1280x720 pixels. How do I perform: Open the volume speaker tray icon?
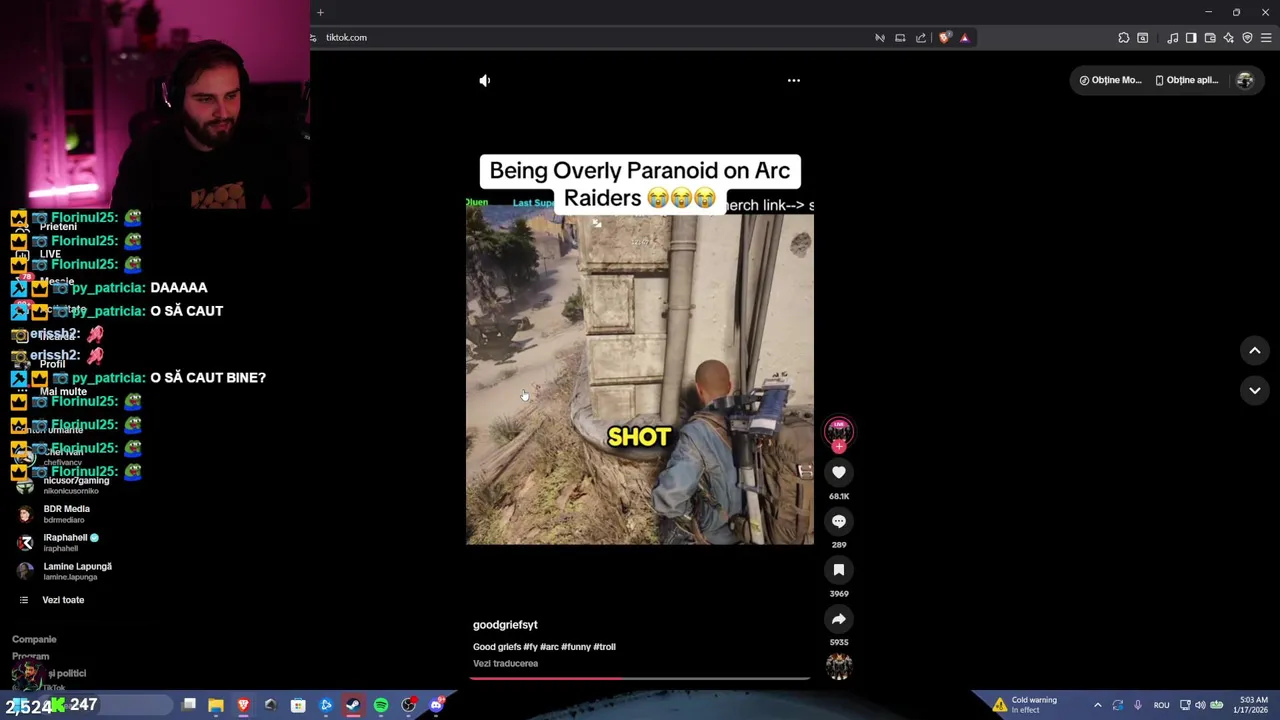click(x=1200, y=705)
